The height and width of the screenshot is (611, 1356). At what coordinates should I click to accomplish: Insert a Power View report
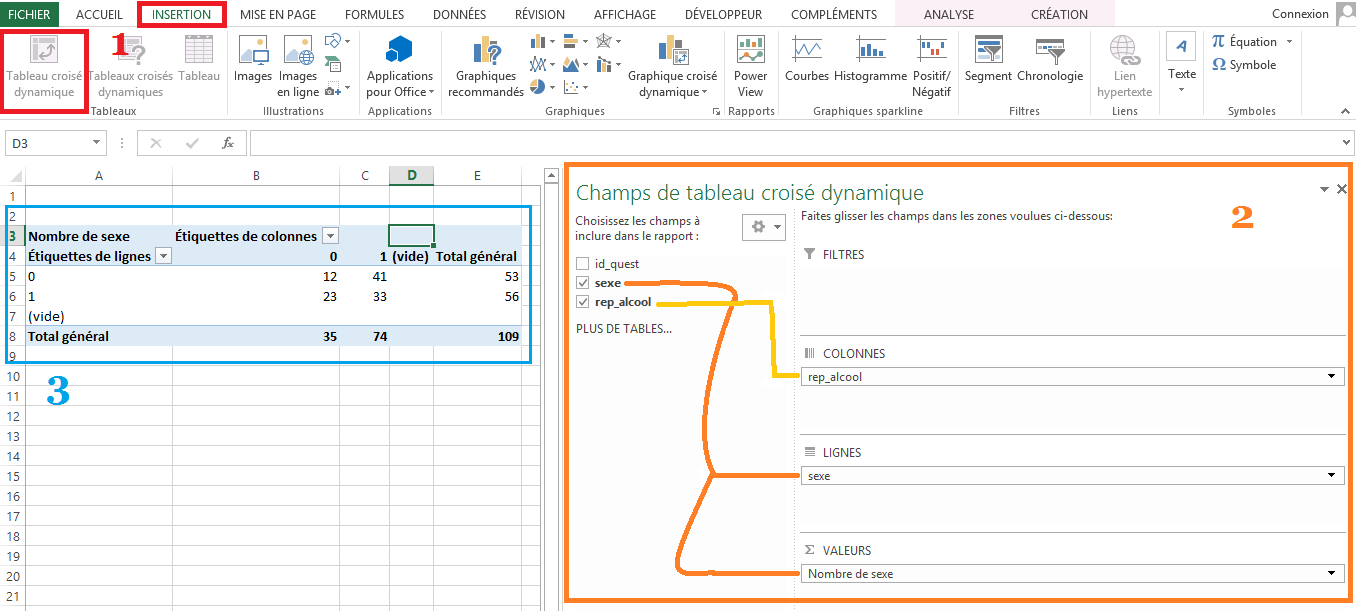(x=750, y=67)
